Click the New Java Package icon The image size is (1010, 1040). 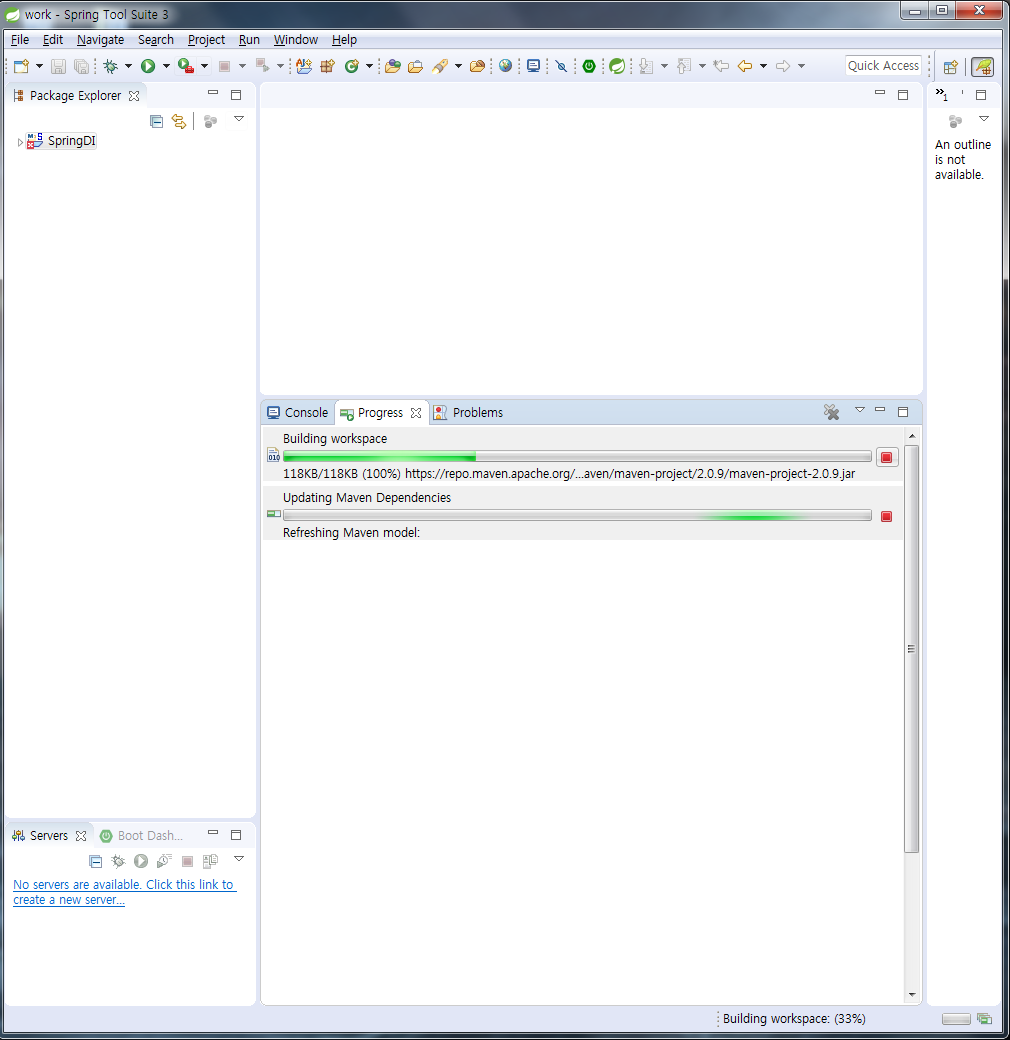[x=328, y=66]
